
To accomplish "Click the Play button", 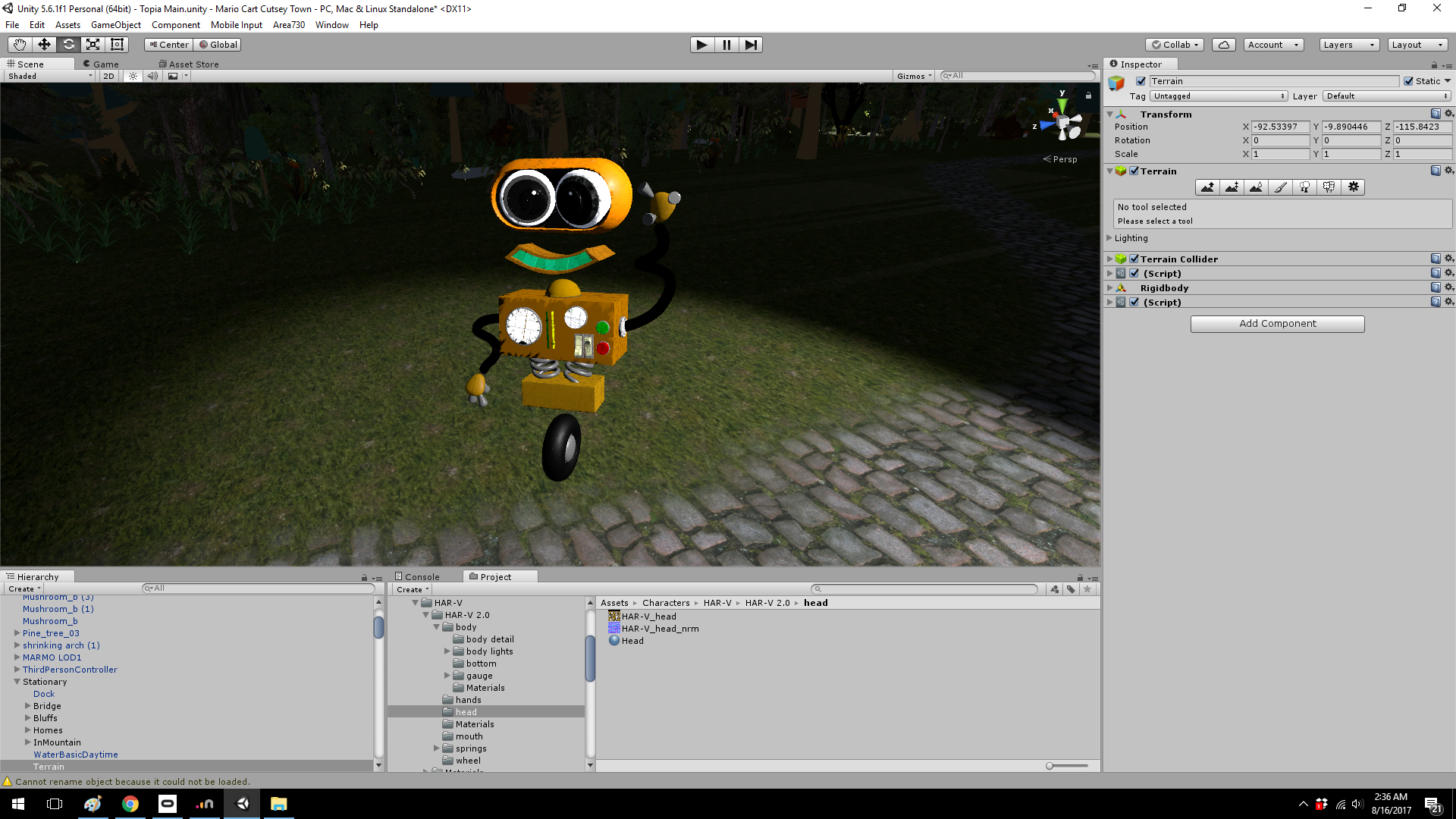I will tap(701, 45).
